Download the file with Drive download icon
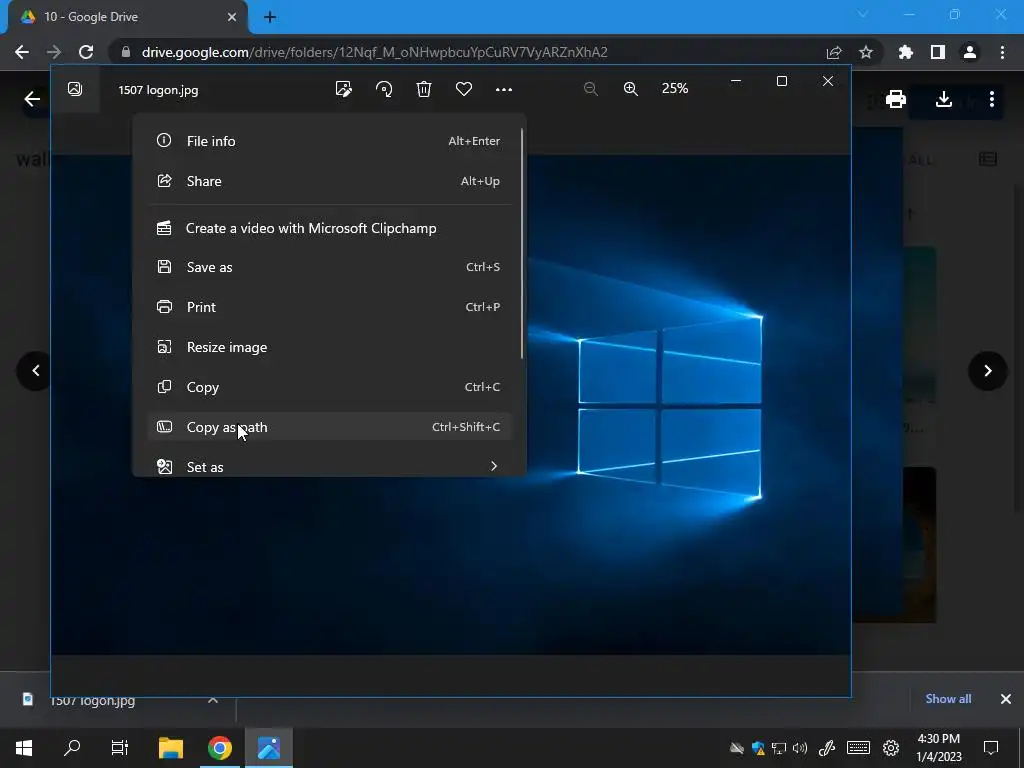This screenshot has height=768, width=1024. click(943, 99)
